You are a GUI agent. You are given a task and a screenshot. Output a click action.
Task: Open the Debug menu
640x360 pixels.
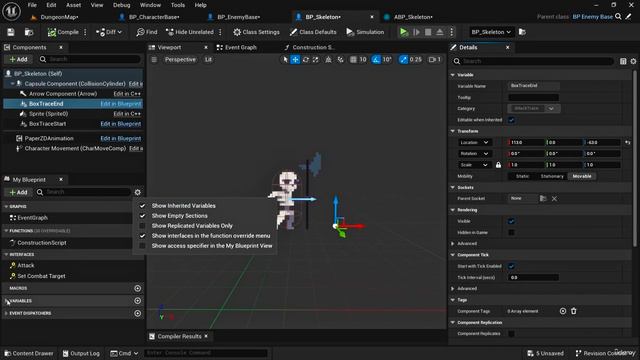click(121, 5)
